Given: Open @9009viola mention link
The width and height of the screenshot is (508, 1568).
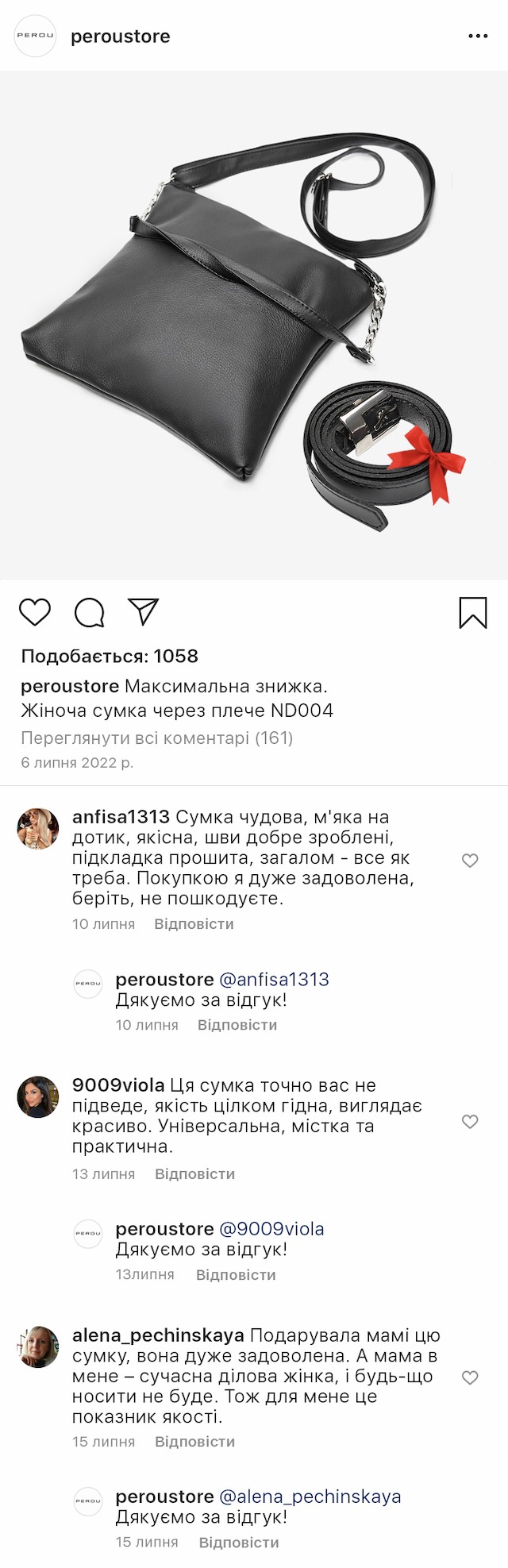Looking at the screenshot, I should coord(271,1228).
